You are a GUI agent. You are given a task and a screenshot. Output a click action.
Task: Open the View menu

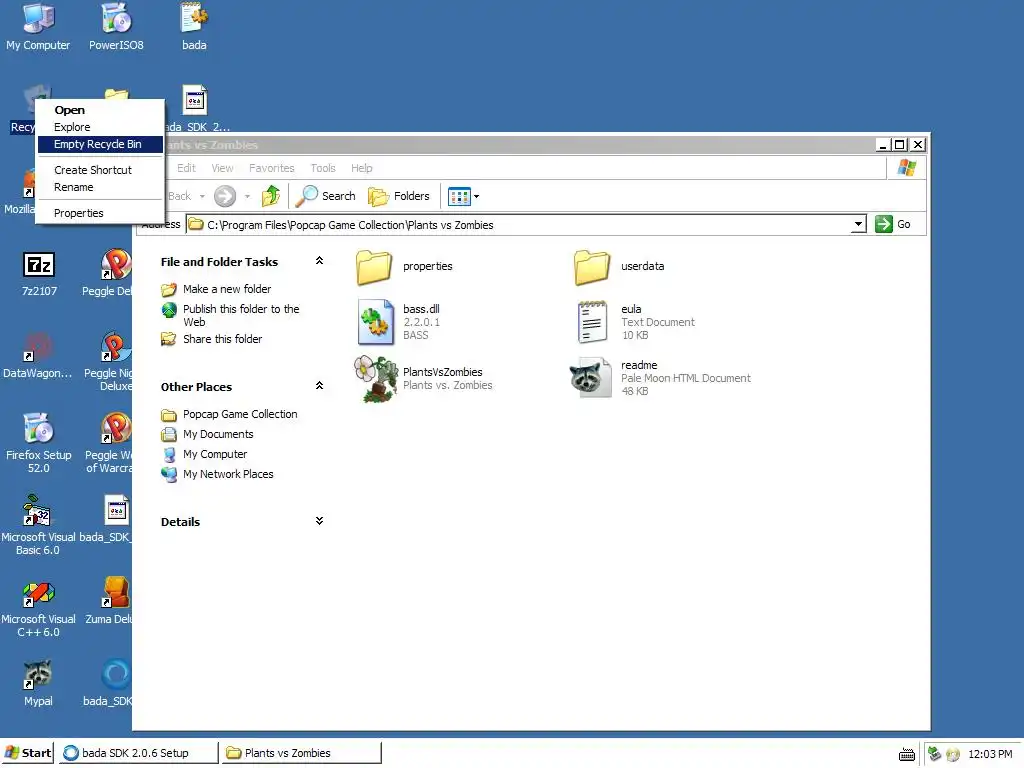point(222,168)
